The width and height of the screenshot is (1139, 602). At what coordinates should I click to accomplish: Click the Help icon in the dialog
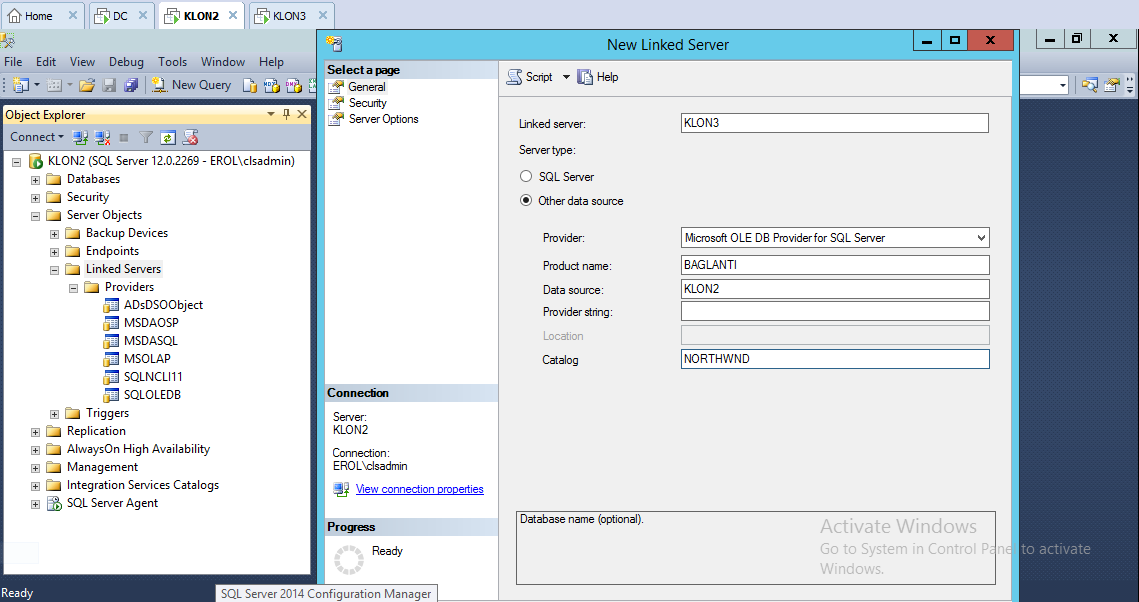pyautogui.click(x=586, y=77)
